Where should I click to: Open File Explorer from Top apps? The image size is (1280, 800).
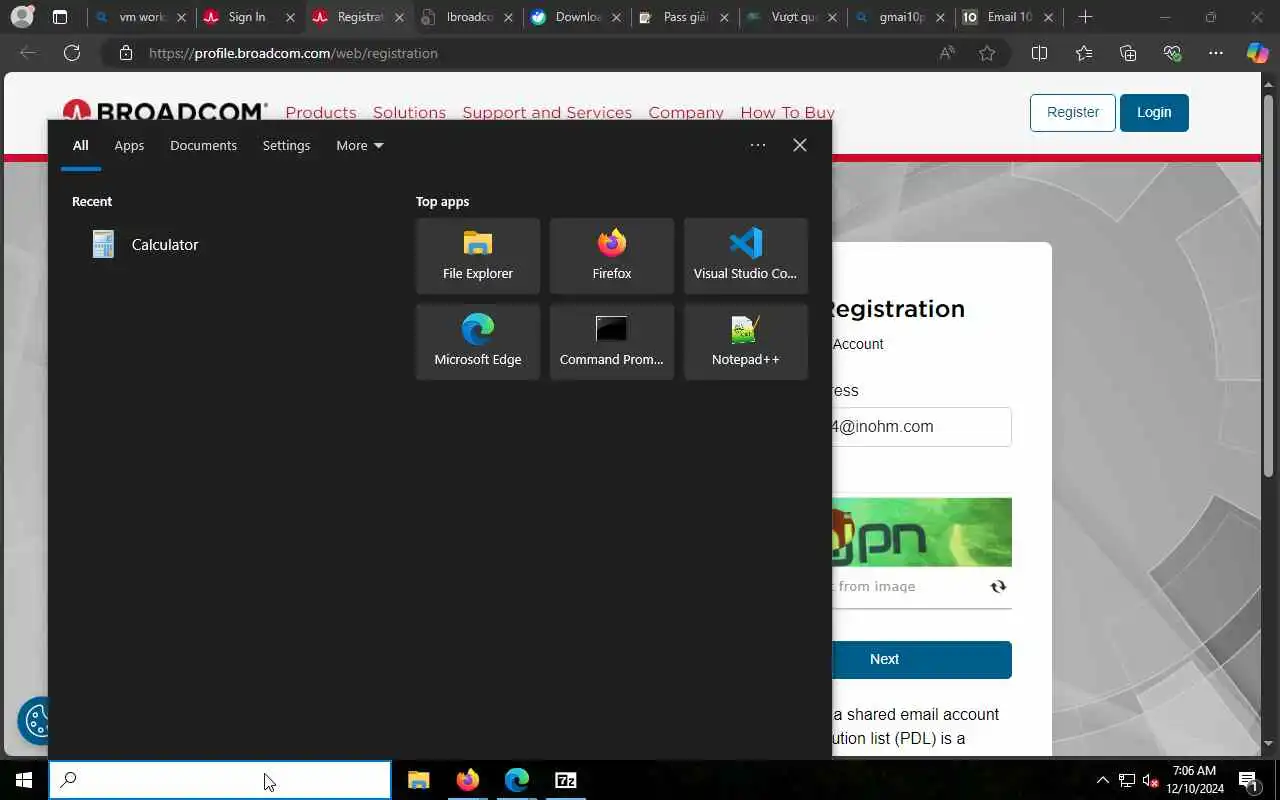click(x=478, y=256)
